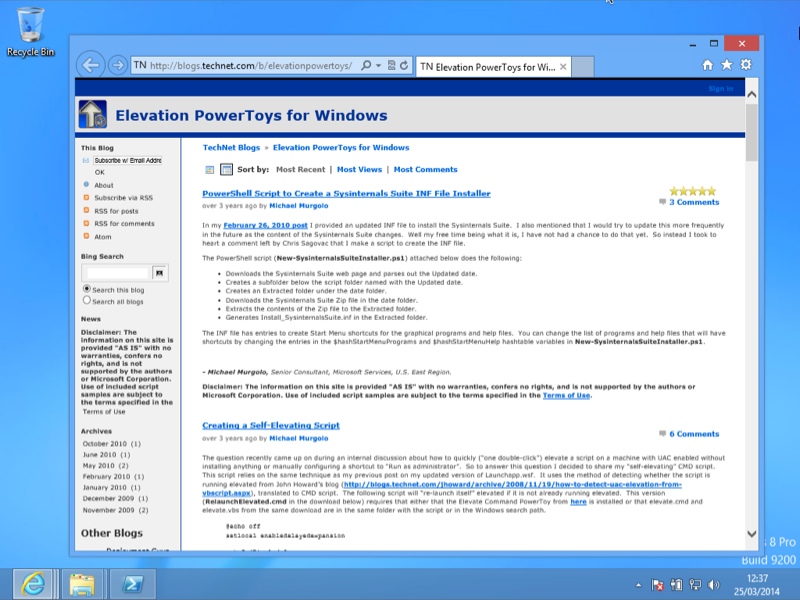800x600 pixels.
Task: Open the TechNet Blogs breadcrumb link
Action: pos(231,147)
